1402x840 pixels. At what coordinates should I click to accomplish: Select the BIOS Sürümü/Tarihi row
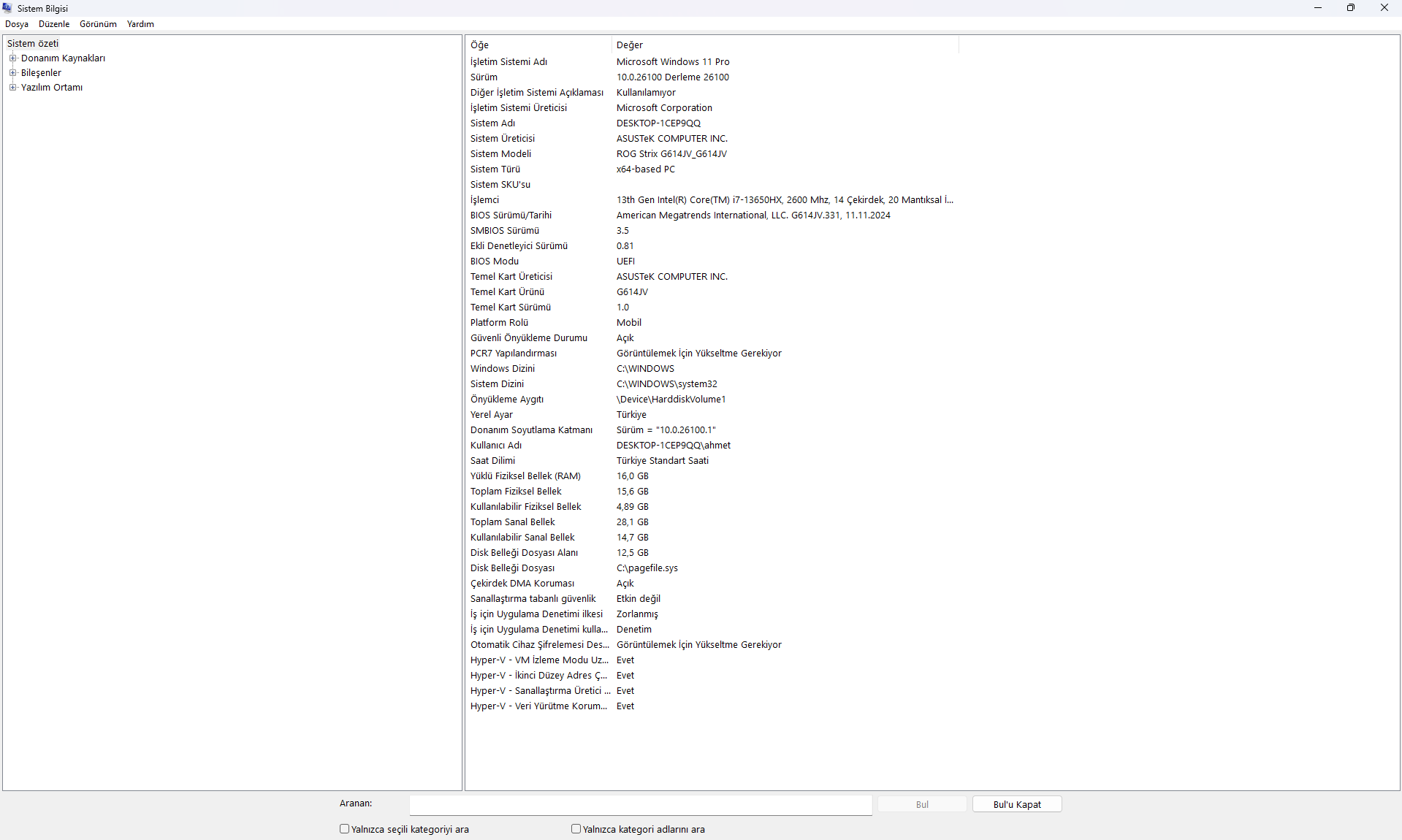712,215
